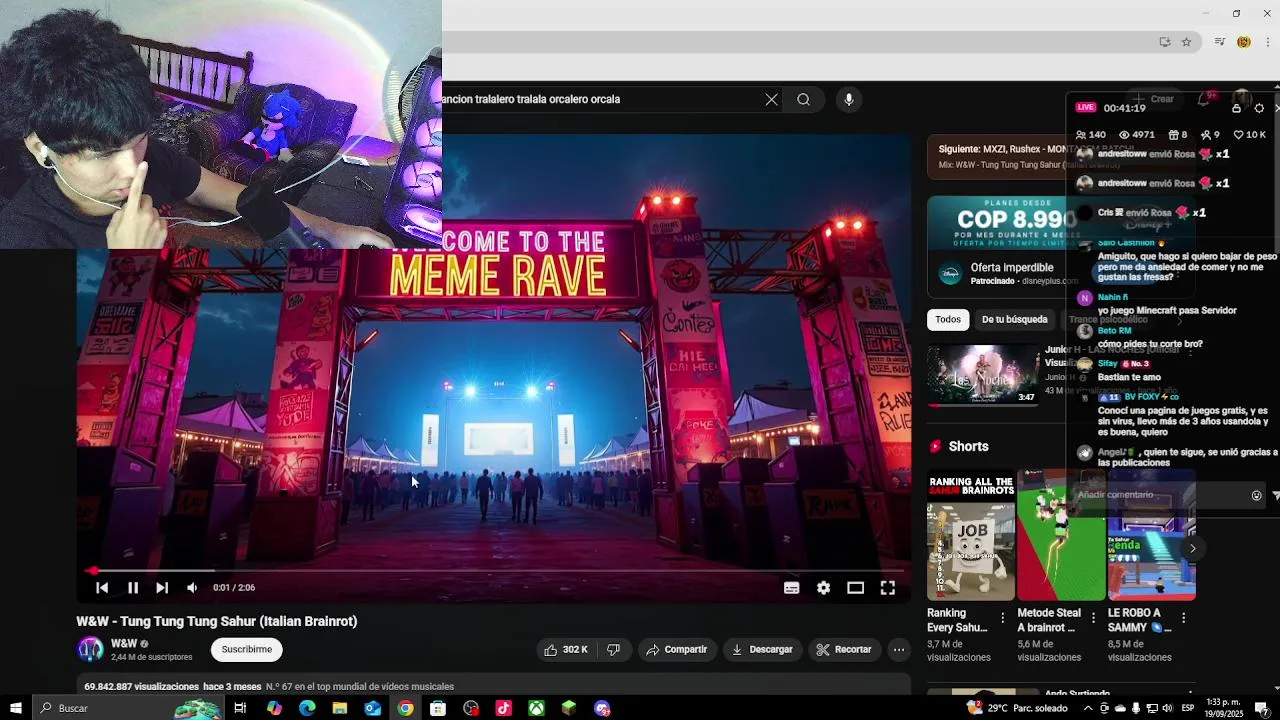Enter fullscreen on the video
This screenshot has height=720, width=1280.
tap(887, 588)
